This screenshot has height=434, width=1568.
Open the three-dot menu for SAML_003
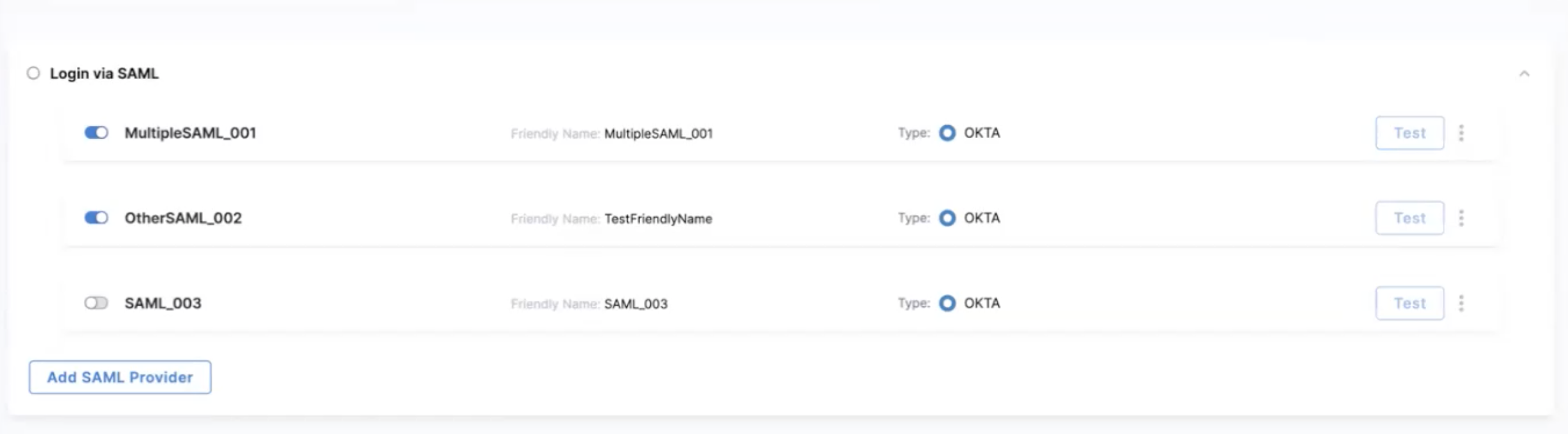click(1461, 303)
